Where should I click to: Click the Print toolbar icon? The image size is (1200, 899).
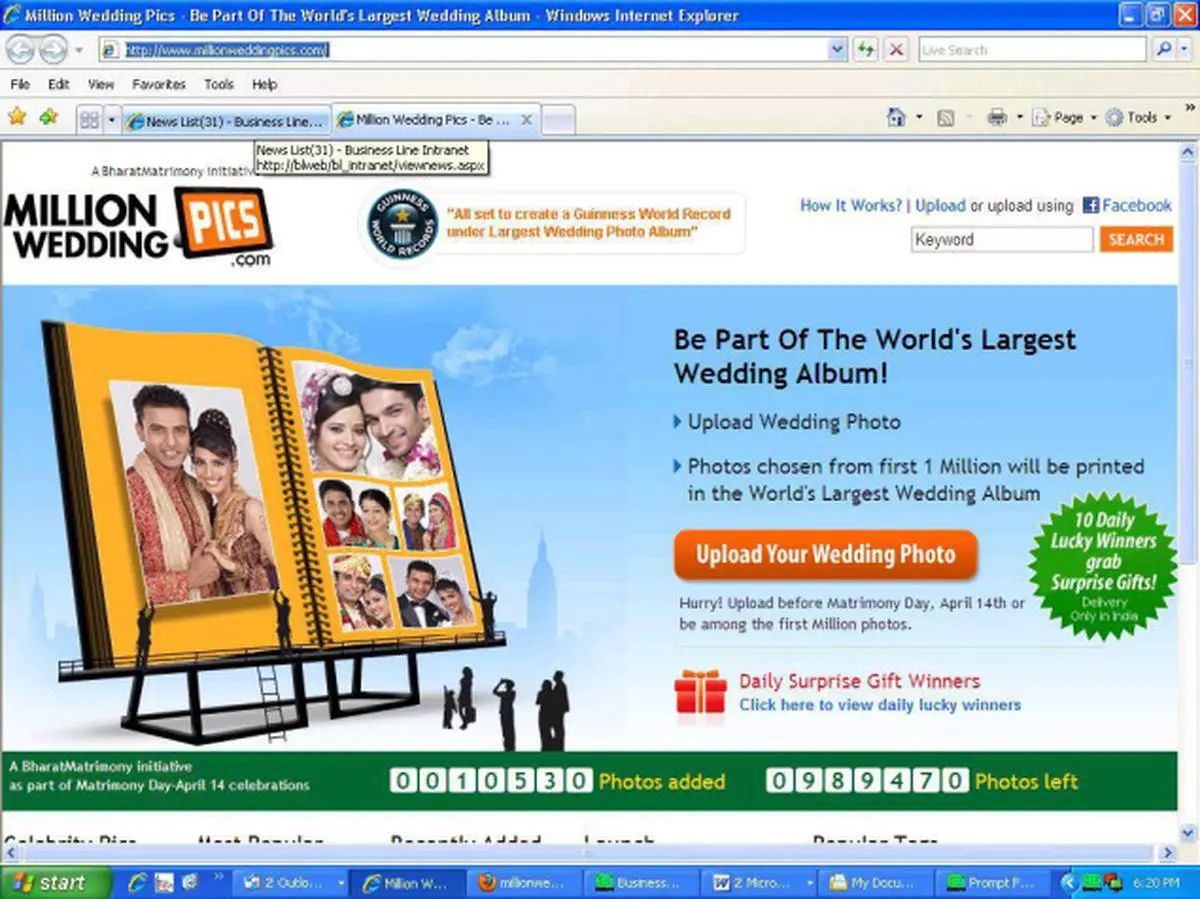pyautogui.click(x=997, y=118)
